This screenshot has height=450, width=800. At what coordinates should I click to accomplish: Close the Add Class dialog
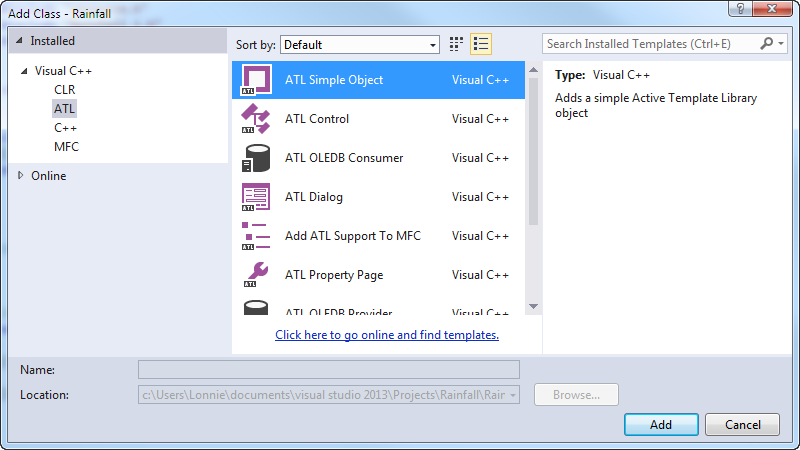tap(772, 9)
